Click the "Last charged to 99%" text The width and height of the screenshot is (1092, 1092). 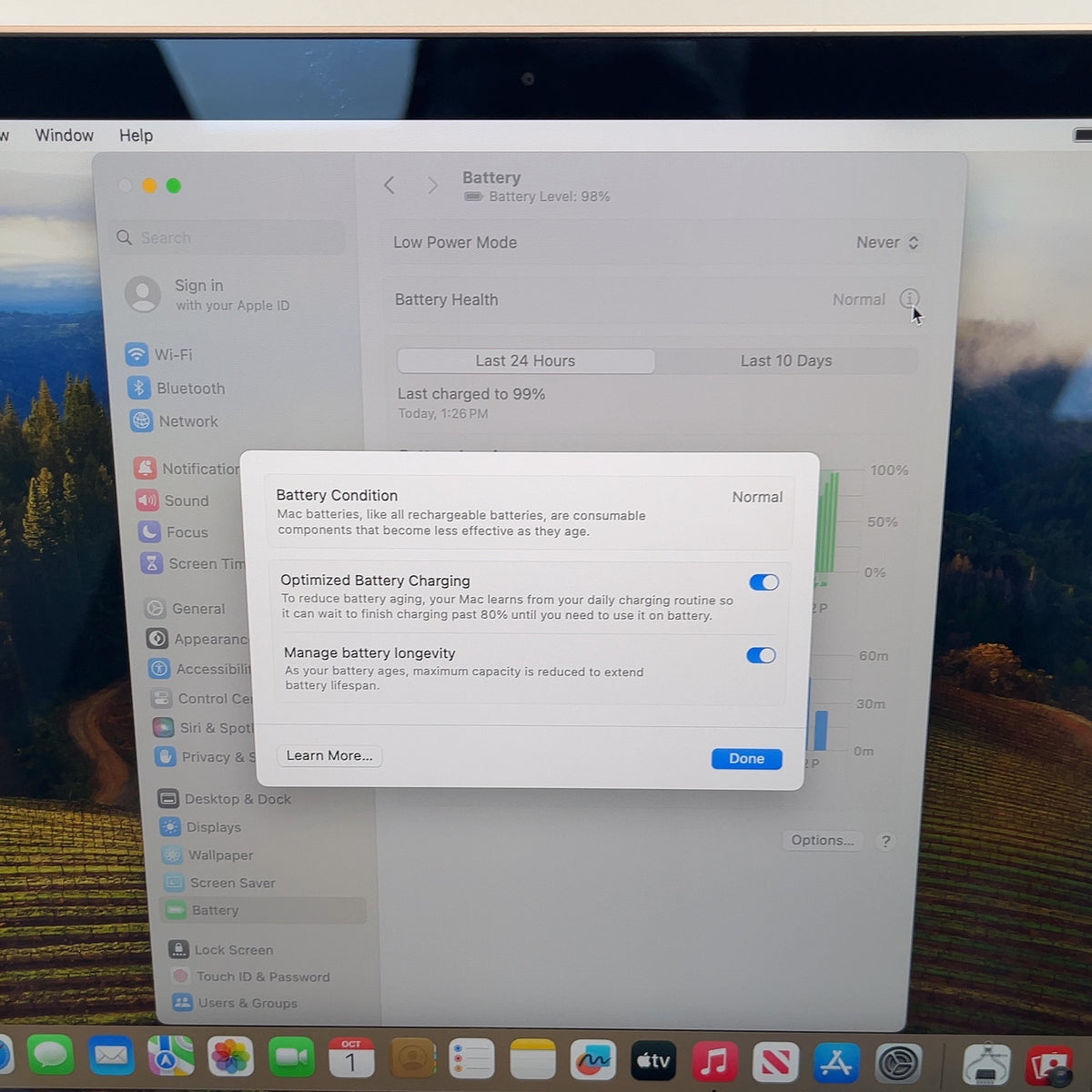click(471, 394)
